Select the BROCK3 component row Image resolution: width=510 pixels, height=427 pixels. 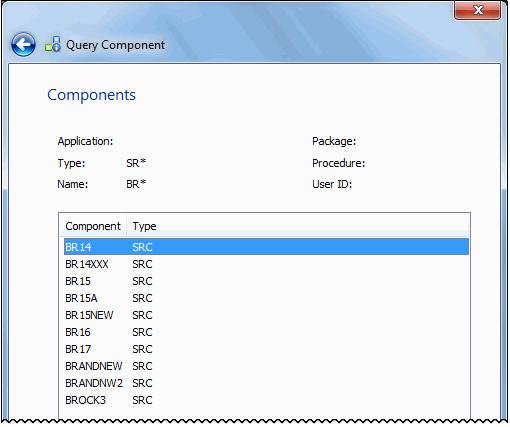click(266, 400)
